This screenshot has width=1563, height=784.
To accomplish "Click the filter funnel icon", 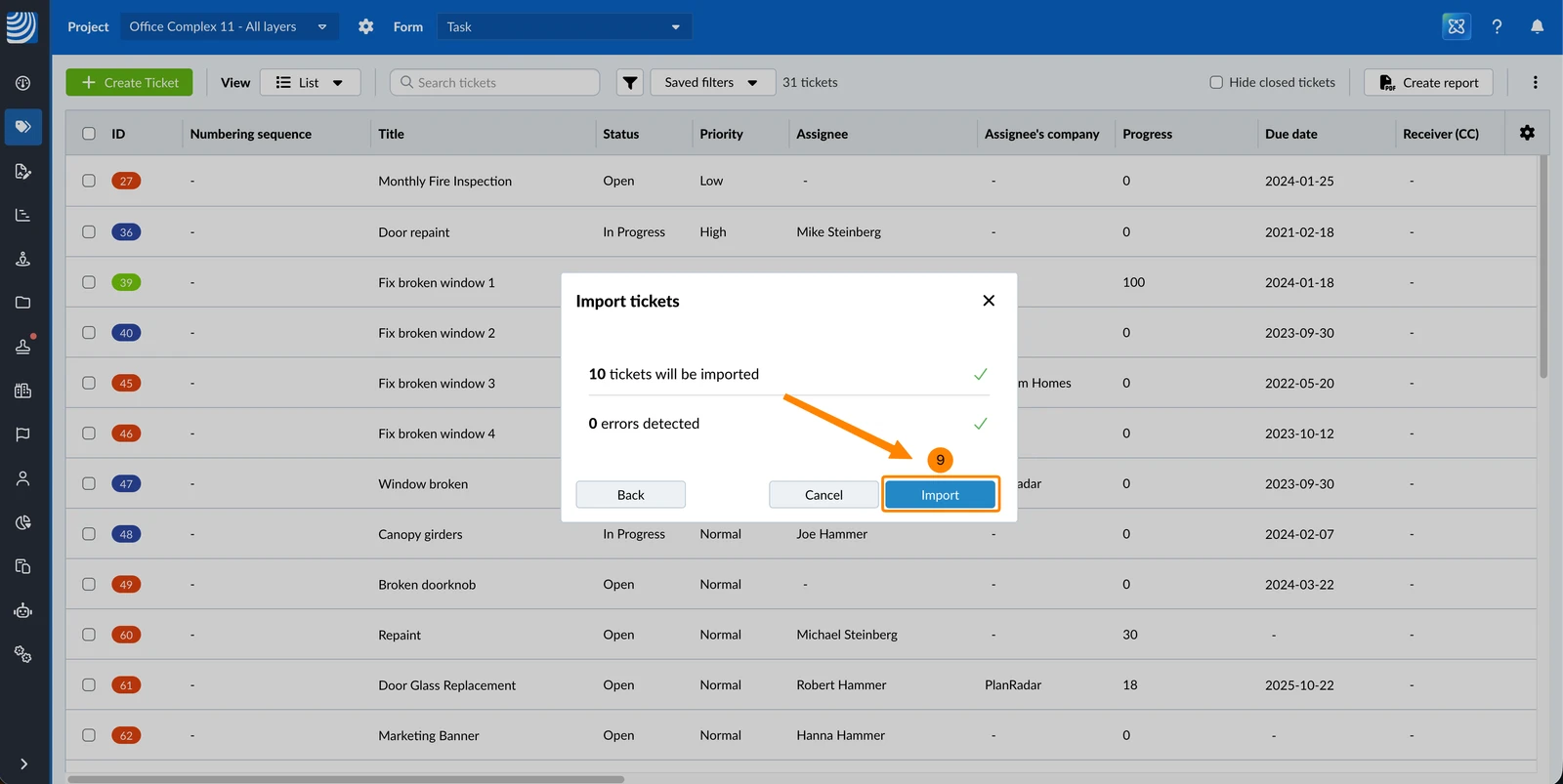I will pos(630,83).
